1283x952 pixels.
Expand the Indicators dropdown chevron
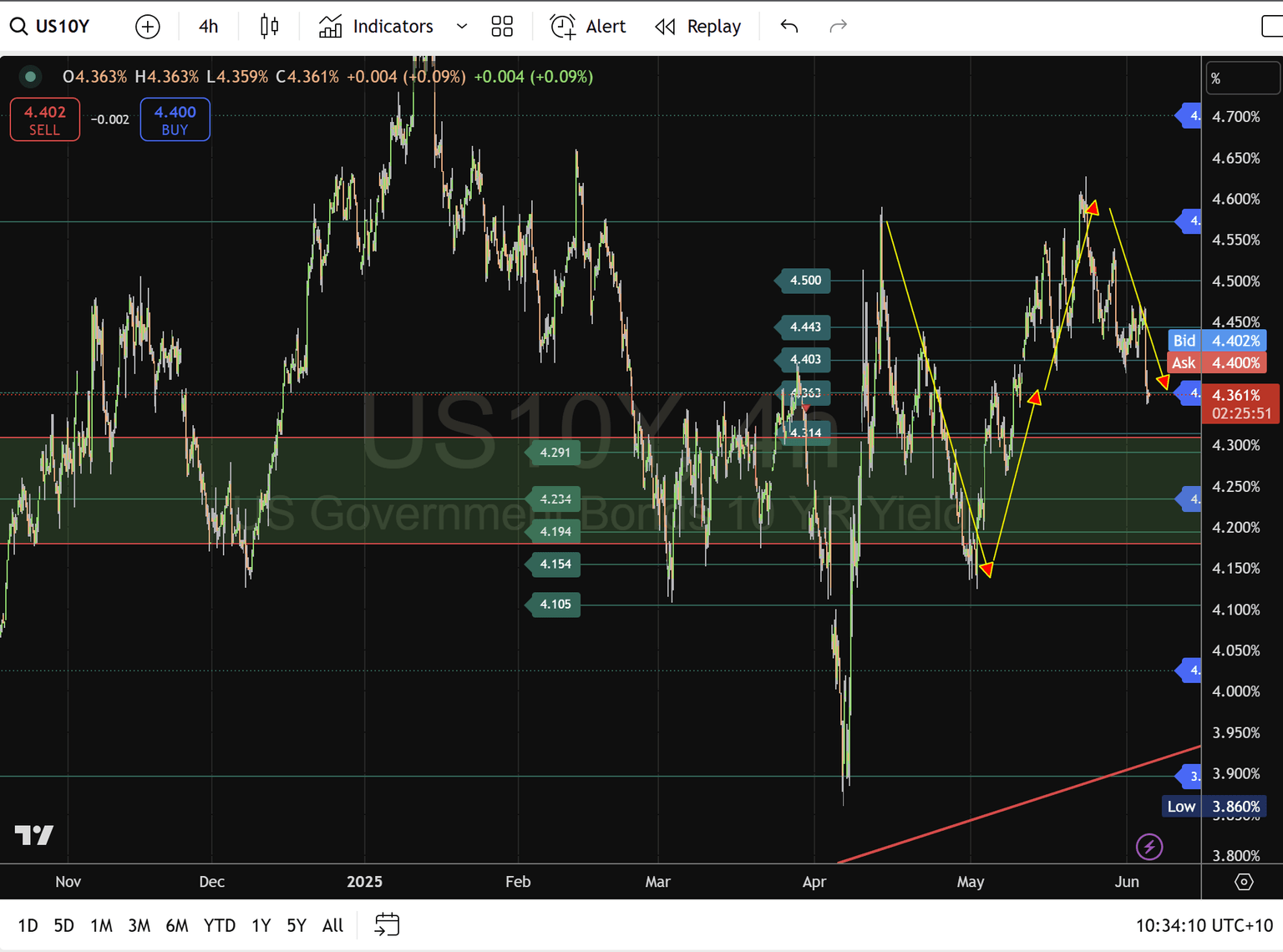[x=462, y=27]
